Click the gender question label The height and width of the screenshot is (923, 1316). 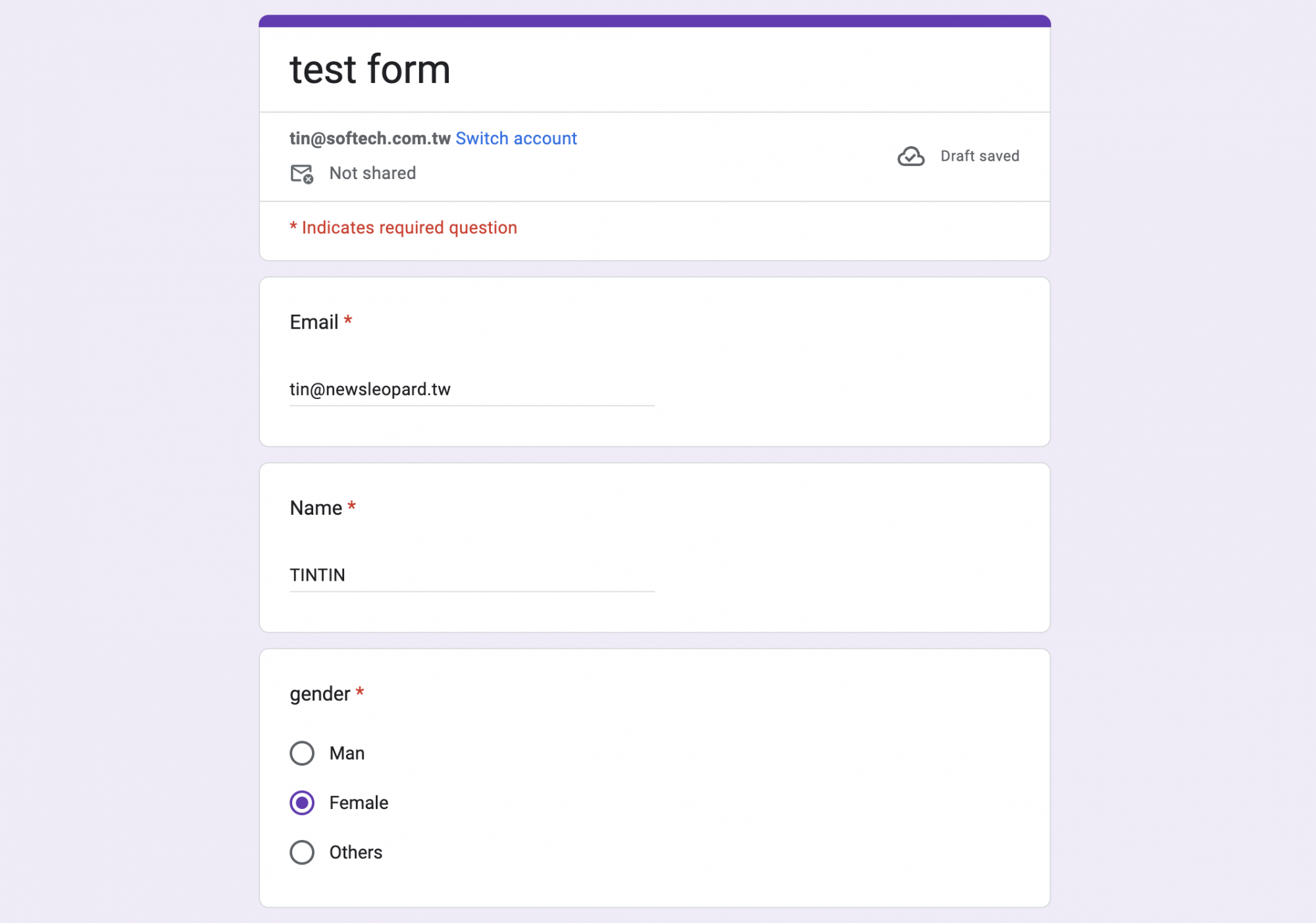pyautogui.click(x=320, y=694)
